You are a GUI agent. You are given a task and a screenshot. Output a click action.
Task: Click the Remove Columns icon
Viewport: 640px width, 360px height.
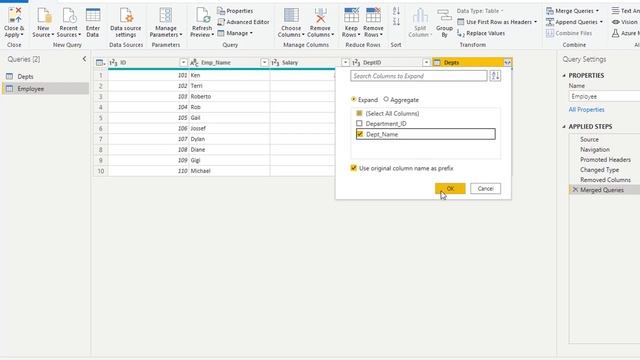320,16
